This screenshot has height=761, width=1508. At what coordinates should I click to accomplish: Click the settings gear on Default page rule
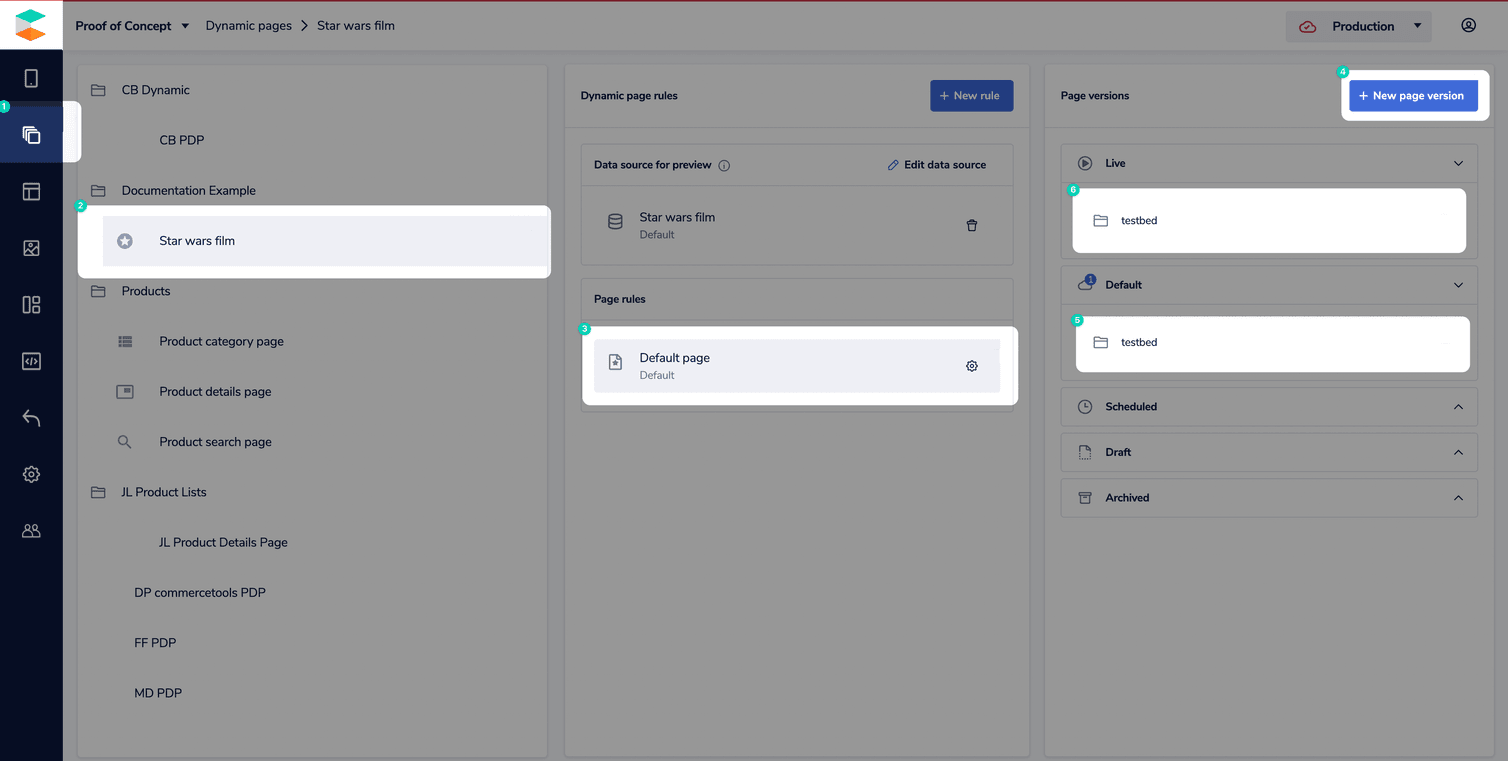pyautogui.click(x=971, y=366)
